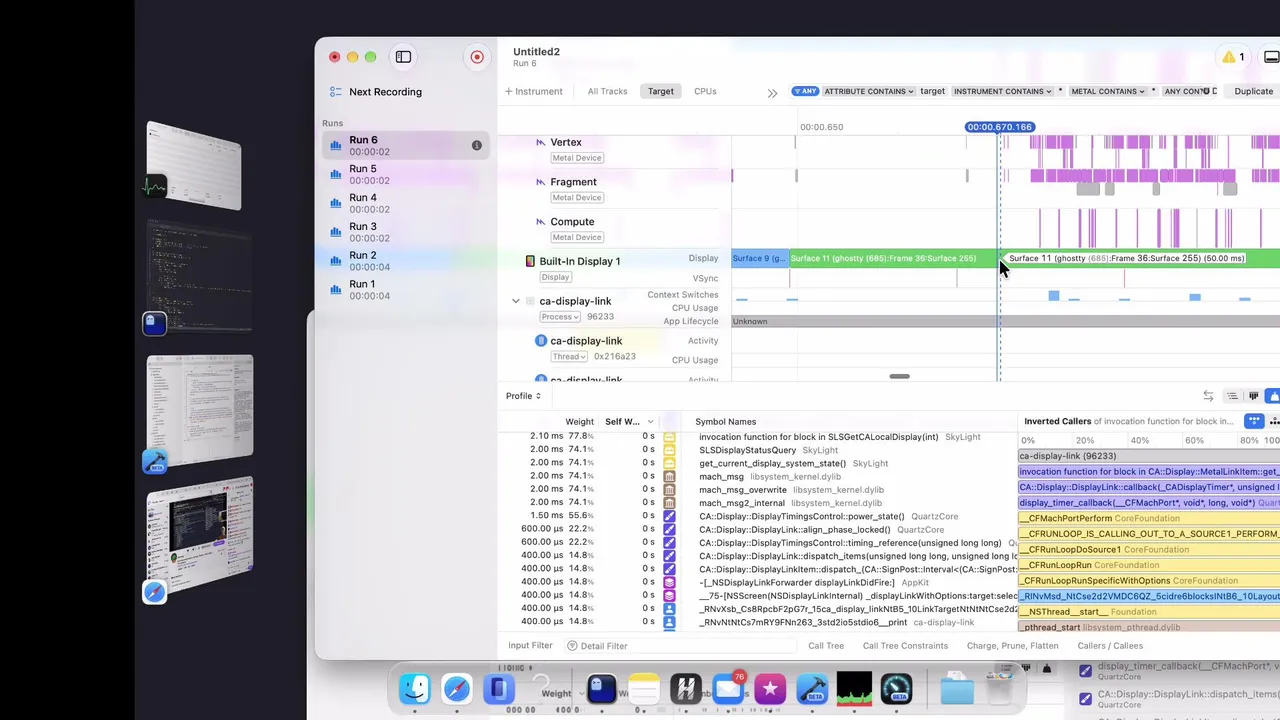
Task: Open the Profile detail dropdown
Action: coord(523,396)
